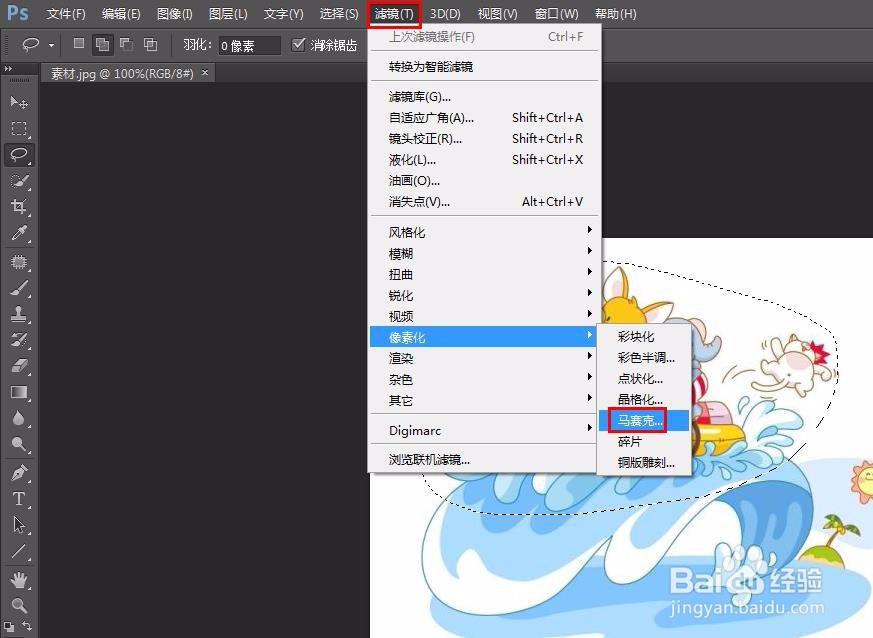Select the Eraser tool
The width and height of the screenshot is (873, 638).
pyautogui.click(x=18, y=366)
